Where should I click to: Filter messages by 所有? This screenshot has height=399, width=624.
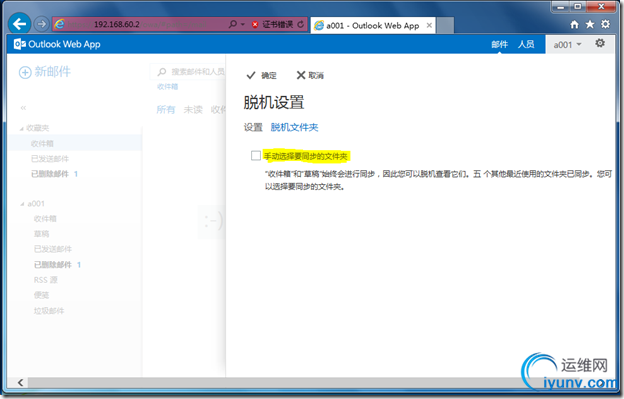click(166, 109)
